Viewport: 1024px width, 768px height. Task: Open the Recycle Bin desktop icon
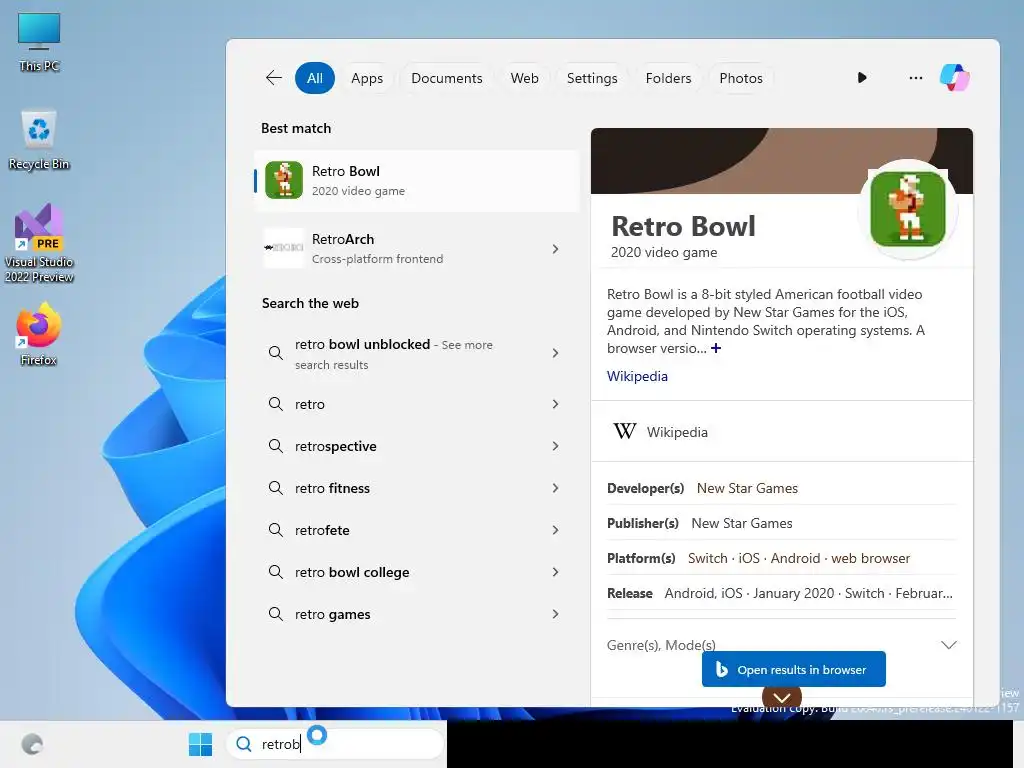(39, 140)
